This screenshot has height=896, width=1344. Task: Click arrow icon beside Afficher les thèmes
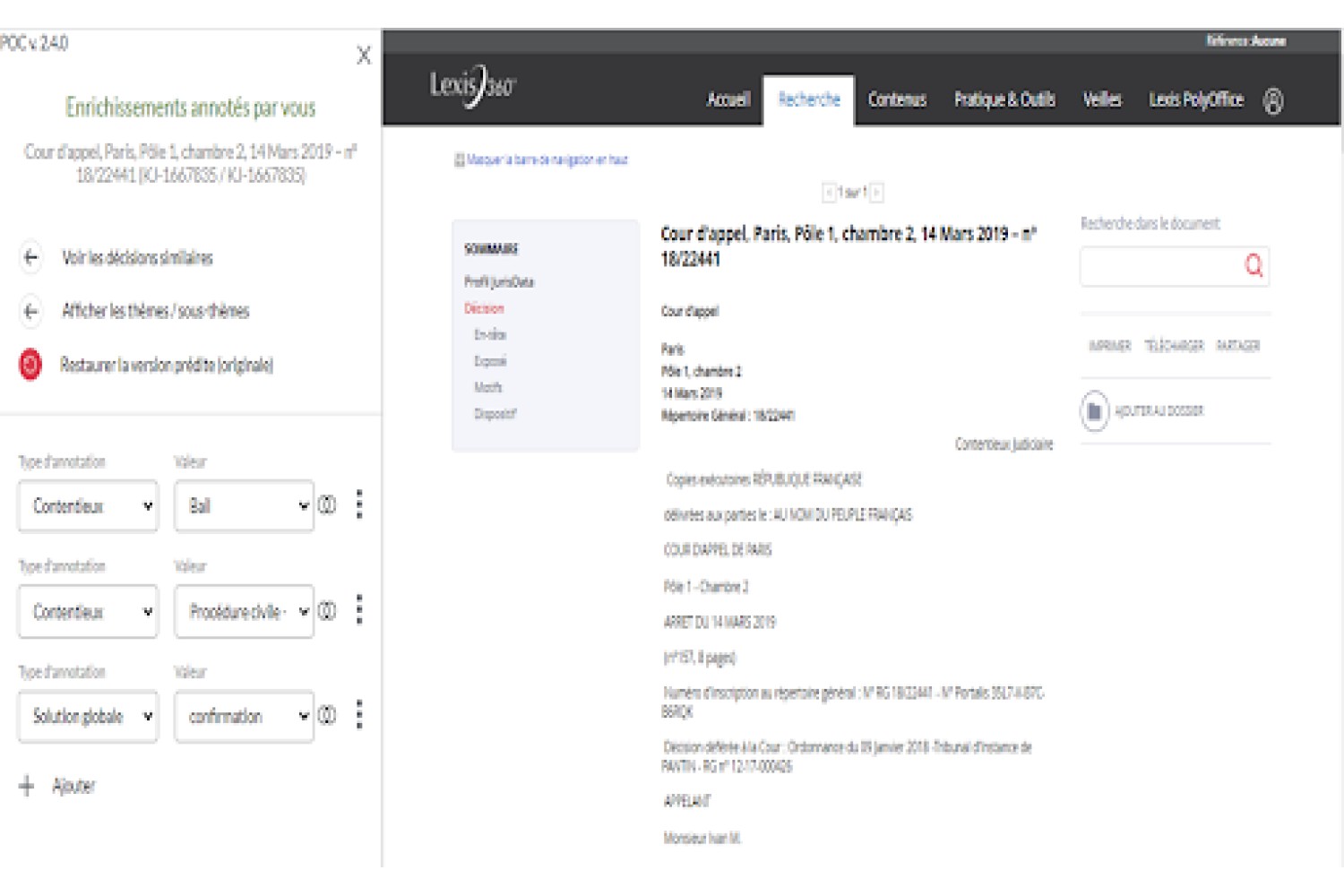tap(31, 311)
